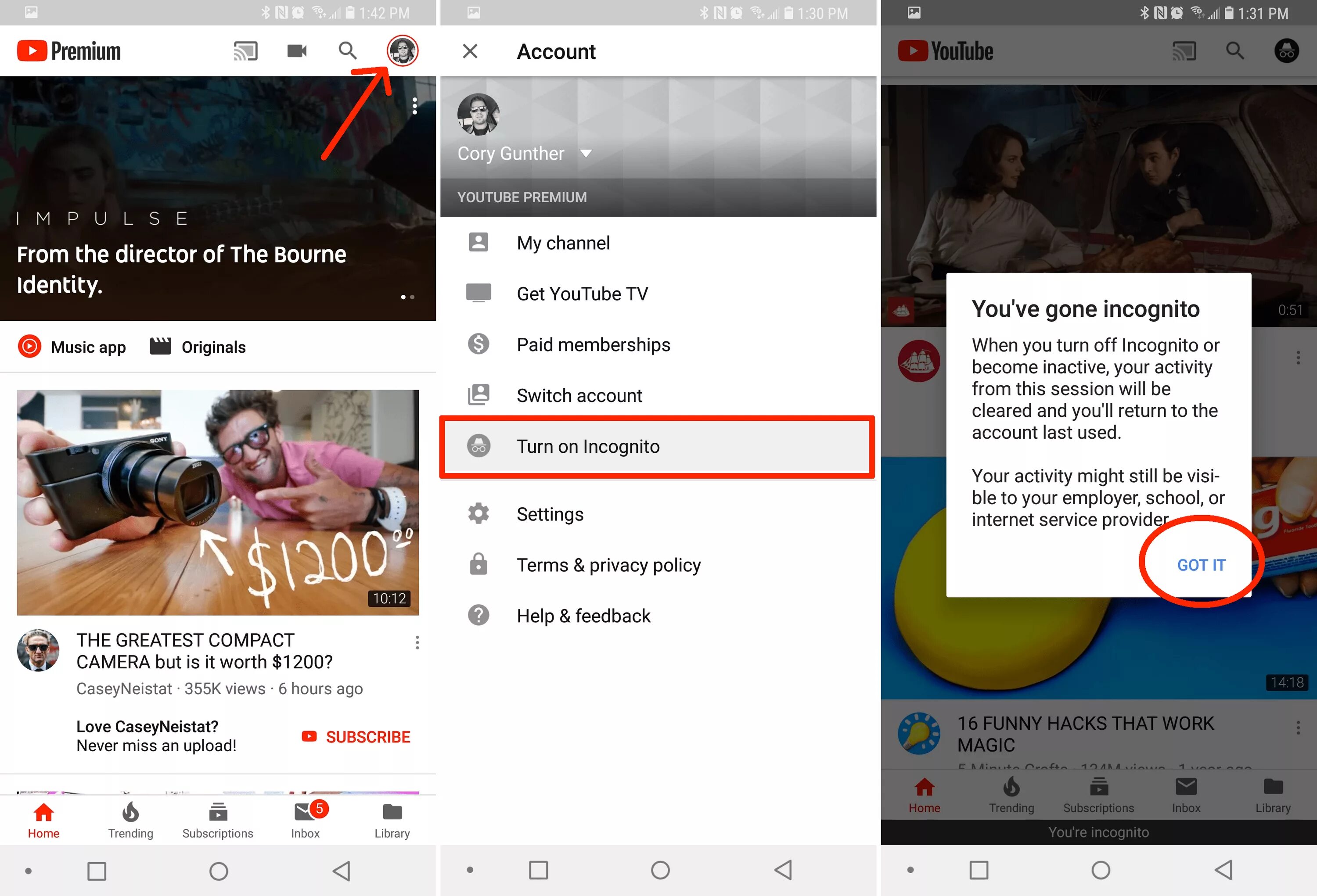Tap the cast icon next to Premium logo
The height and width of the screenshot is (896, 1317).
point(245,51)
